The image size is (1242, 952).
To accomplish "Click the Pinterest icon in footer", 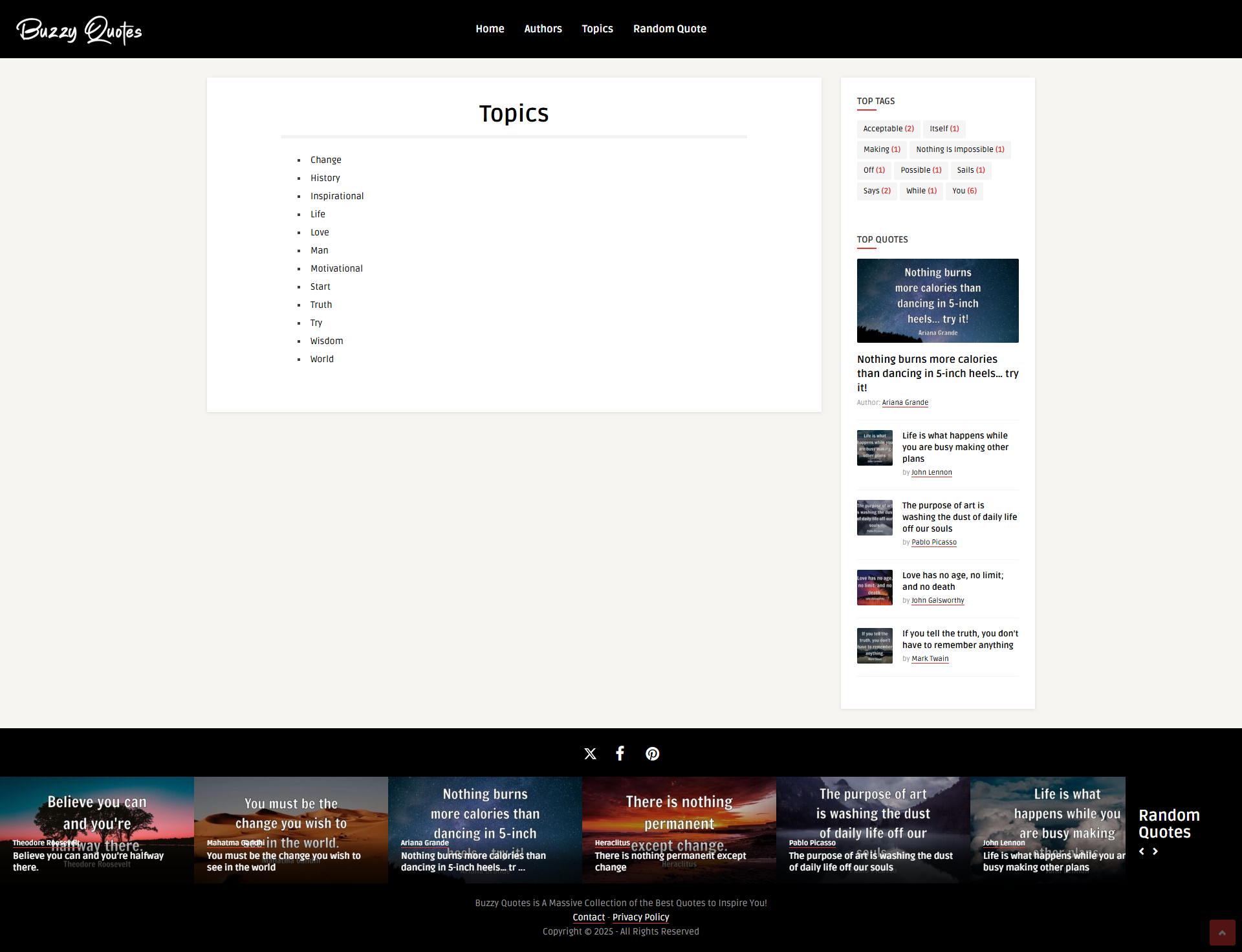I will click(652, 753).
